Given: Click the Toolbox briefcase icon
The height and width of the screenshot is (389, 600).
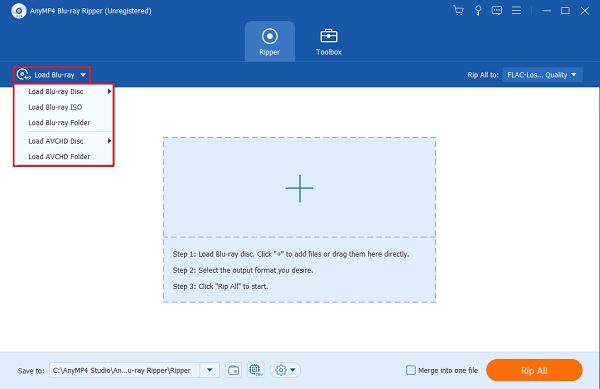Looking at the screenshot, I should pos(329,36).
